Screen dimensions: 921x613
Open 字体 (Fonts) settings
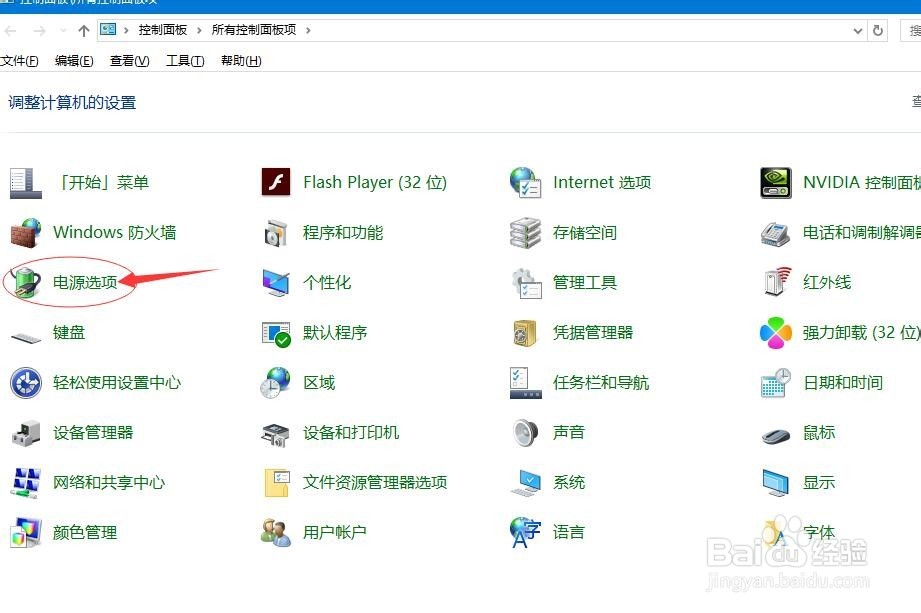(818, 531)
